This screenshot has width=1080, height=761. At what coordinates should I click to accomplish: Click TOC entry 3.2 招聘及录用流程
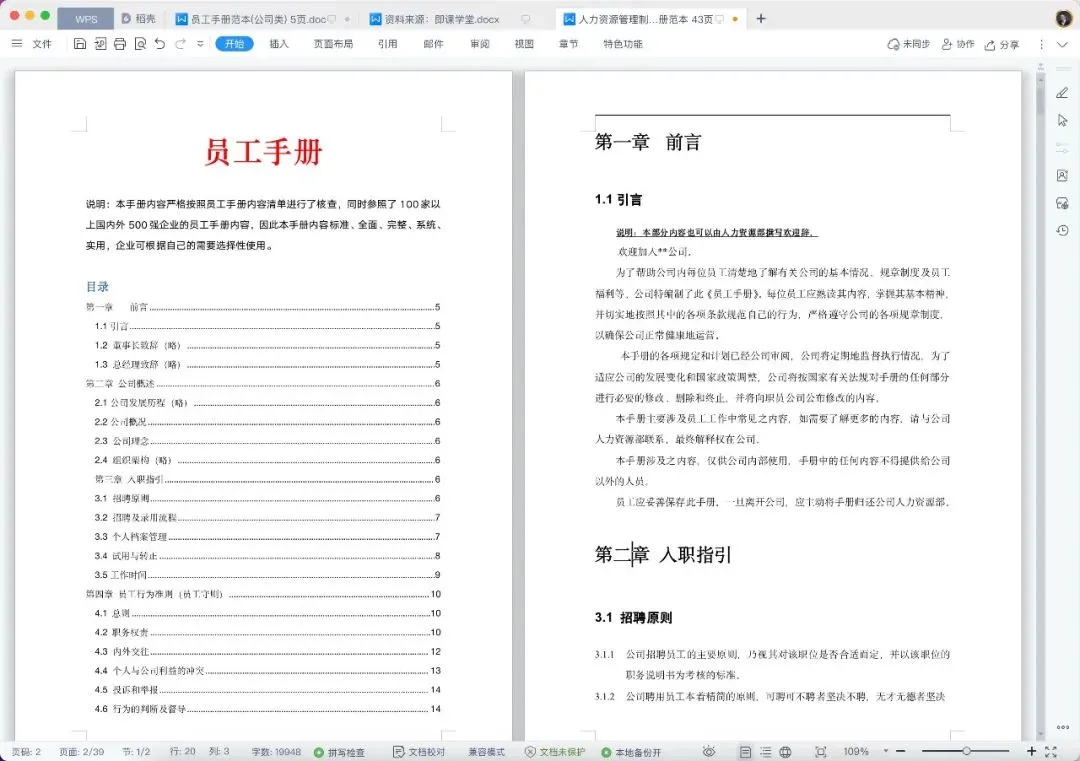pos(267,517)
